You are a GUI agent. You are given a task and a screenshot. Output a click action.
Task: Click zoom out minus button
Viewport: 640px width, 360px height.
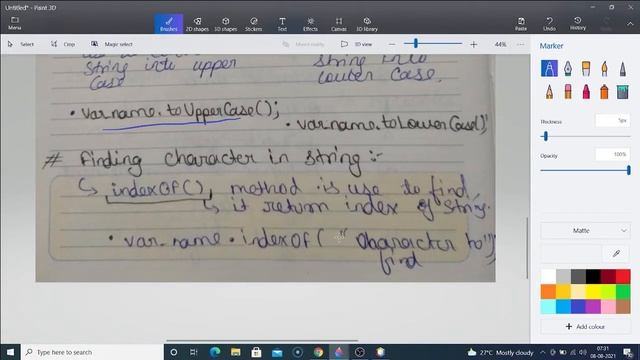tap(392, 44)
